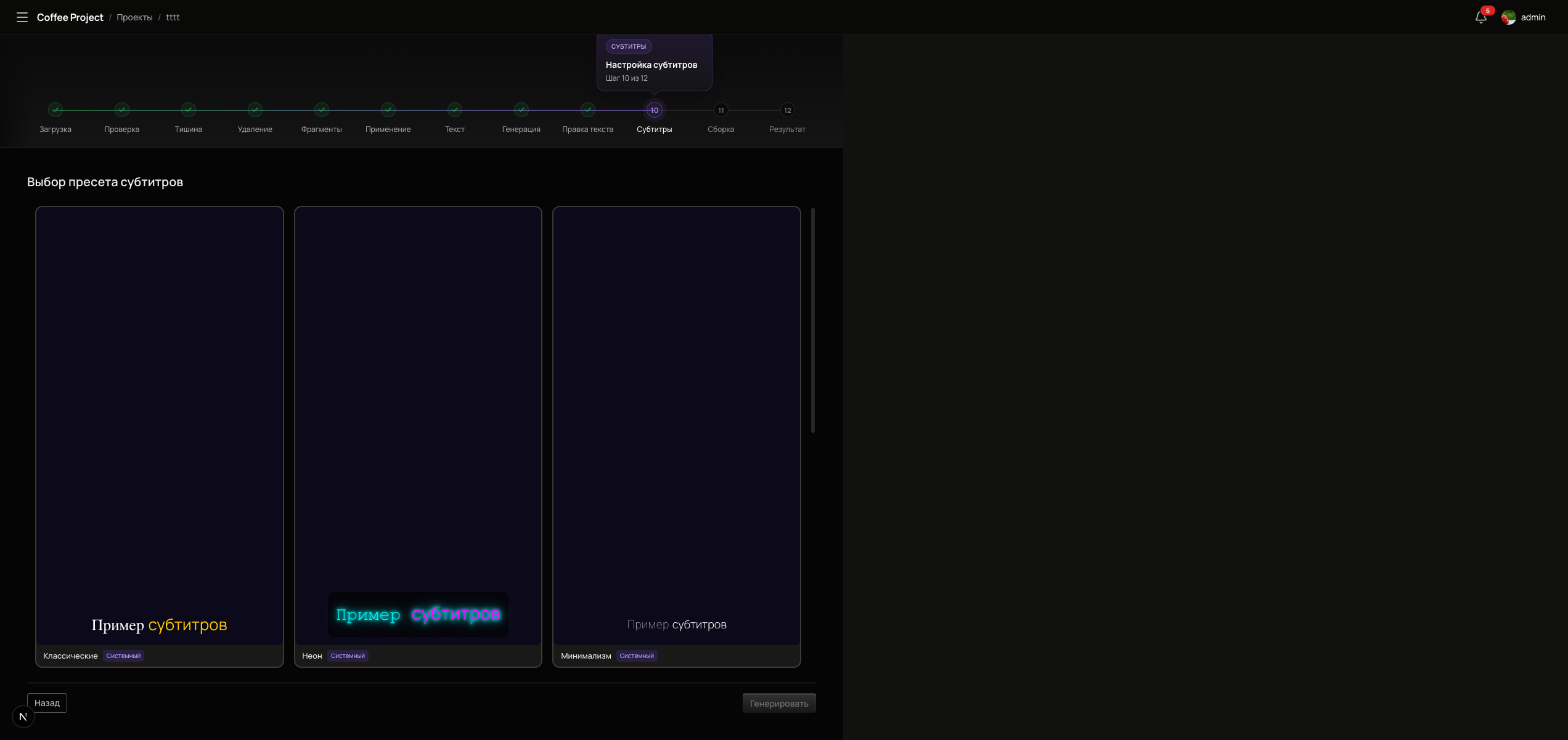Click the Coffee Project home link
This screenshot has height=740, width=1568.
pyautogui.click(x=70, y=17)
